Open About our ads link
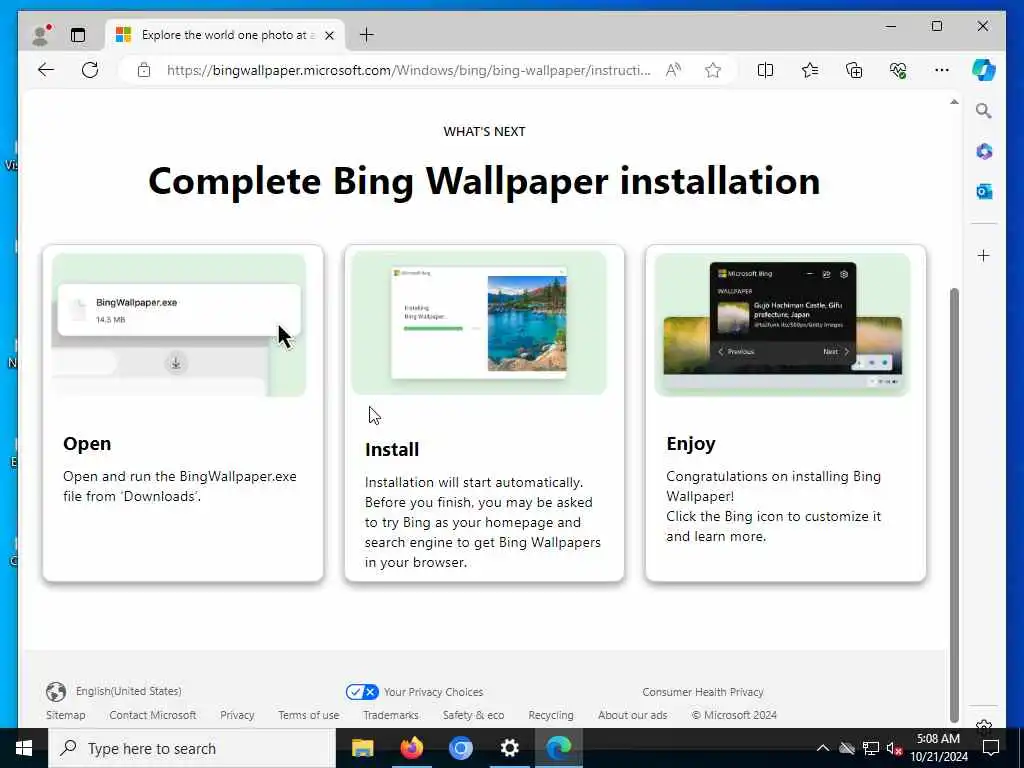Image resolution: width=1024 pixels, height=768 pixels. tap(632, 715)
